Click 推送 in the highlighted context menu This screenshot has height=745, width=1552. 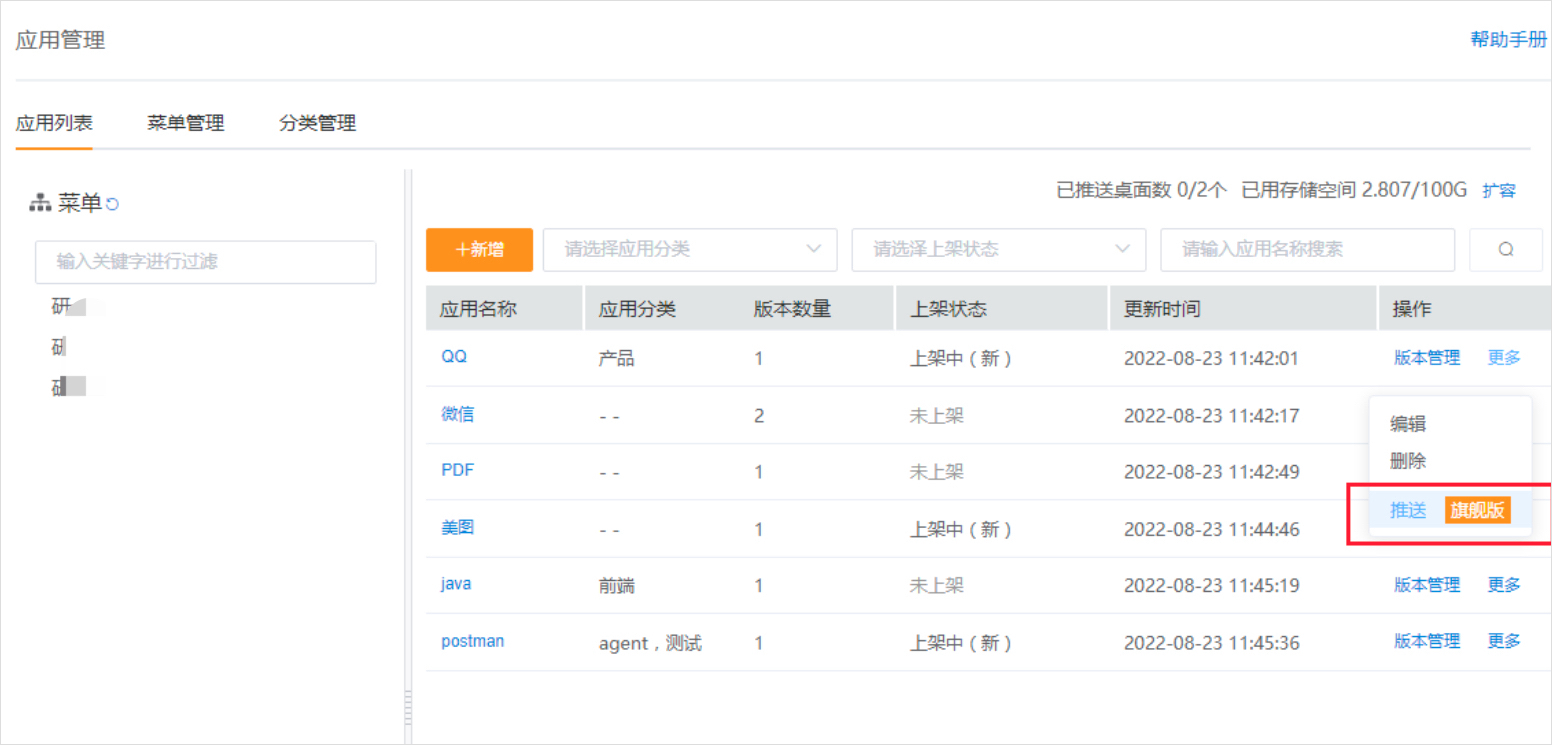coord(1408,509)
